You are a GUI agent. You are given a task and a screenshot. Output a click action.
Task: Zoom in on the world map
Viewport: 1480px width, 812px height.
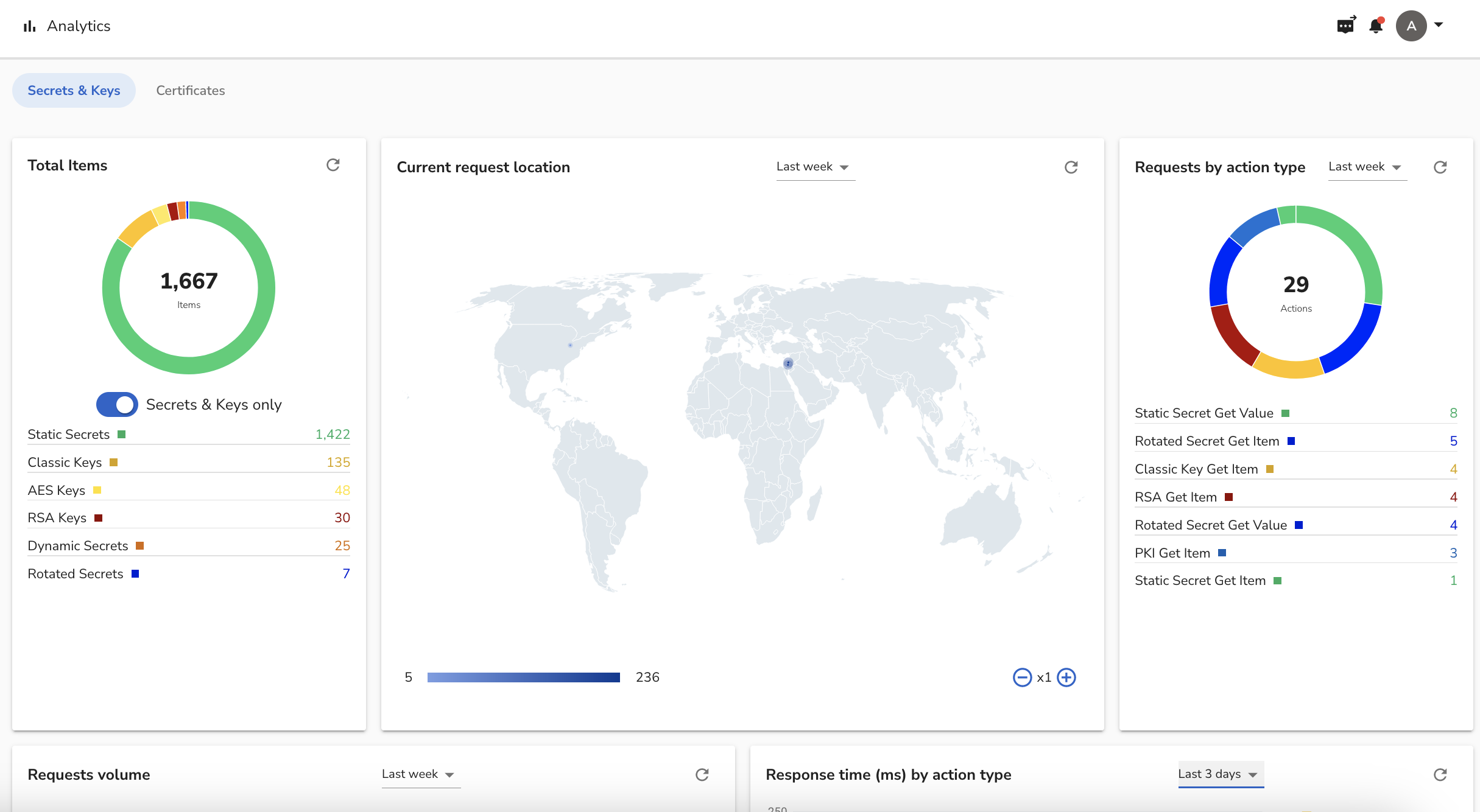tap(1066, 677)
